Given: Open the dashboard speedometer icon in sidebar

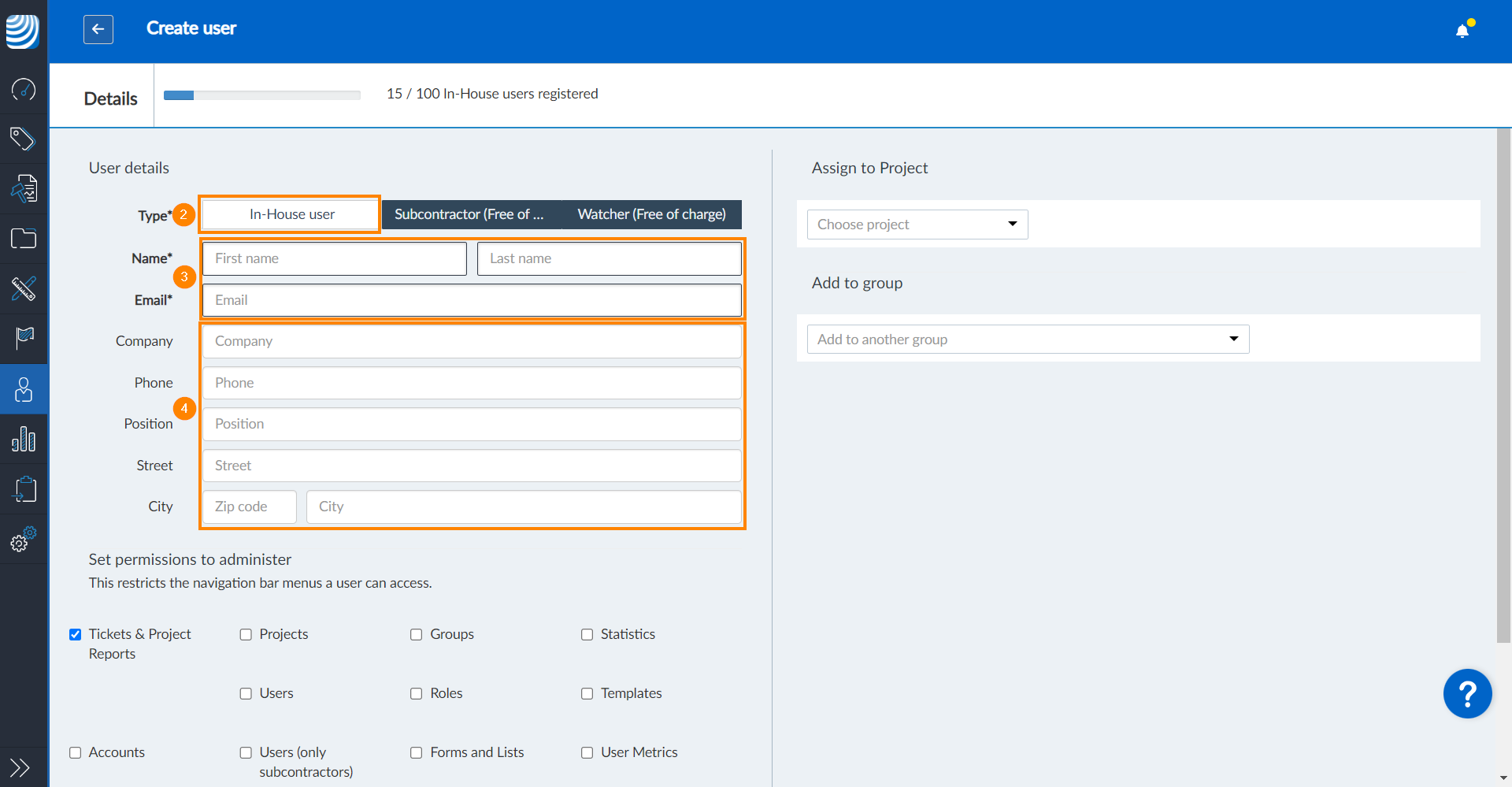Looking at the screenshot, I should 24,89.
